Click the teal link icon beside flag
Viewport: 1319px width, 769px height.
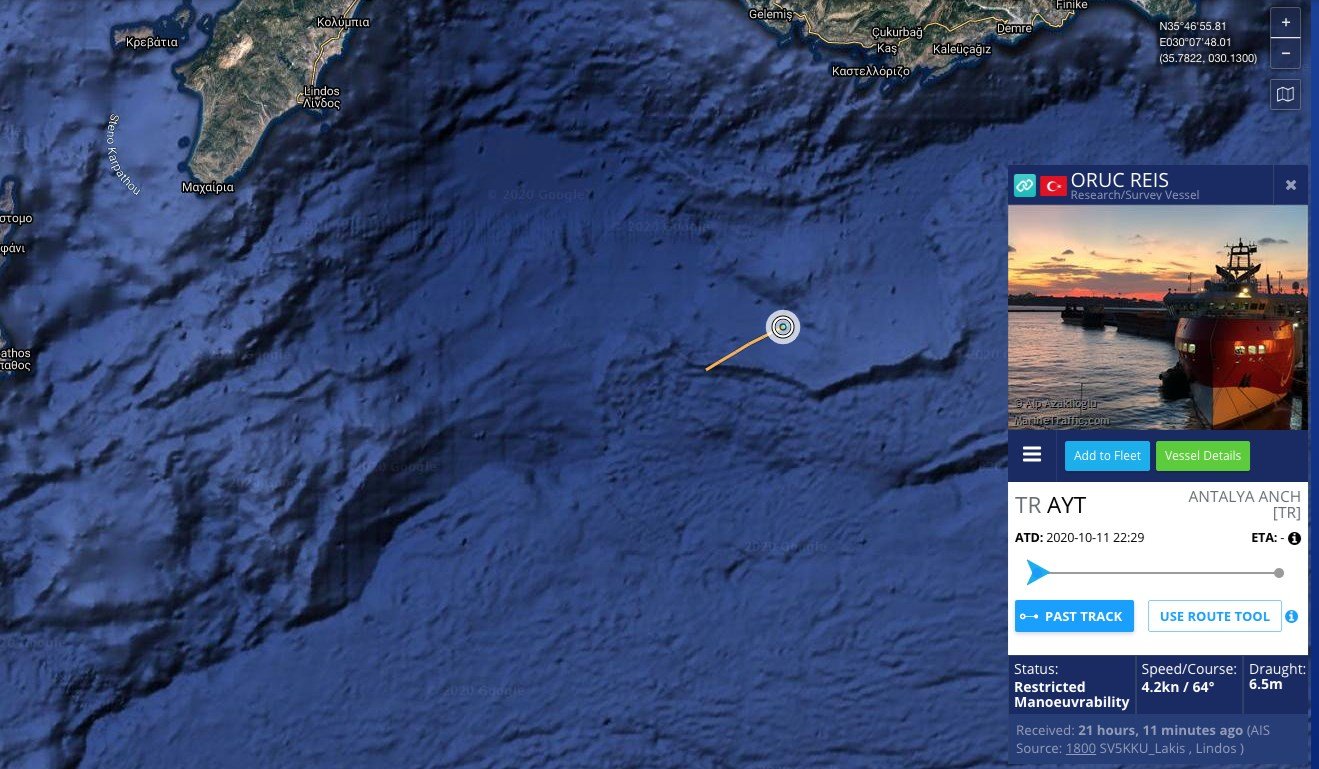1024,185
